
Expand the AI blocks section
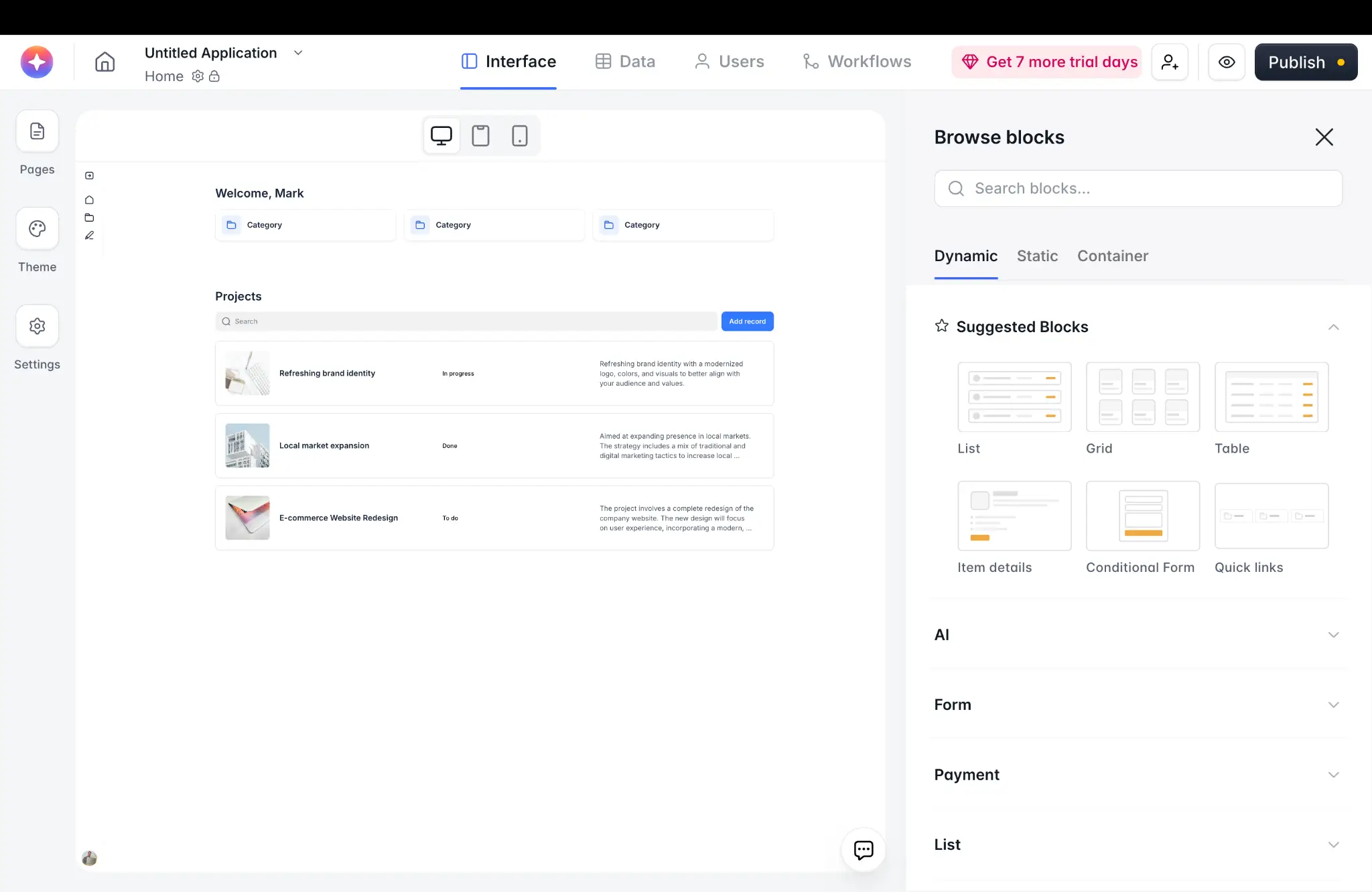coord(1333,634)
